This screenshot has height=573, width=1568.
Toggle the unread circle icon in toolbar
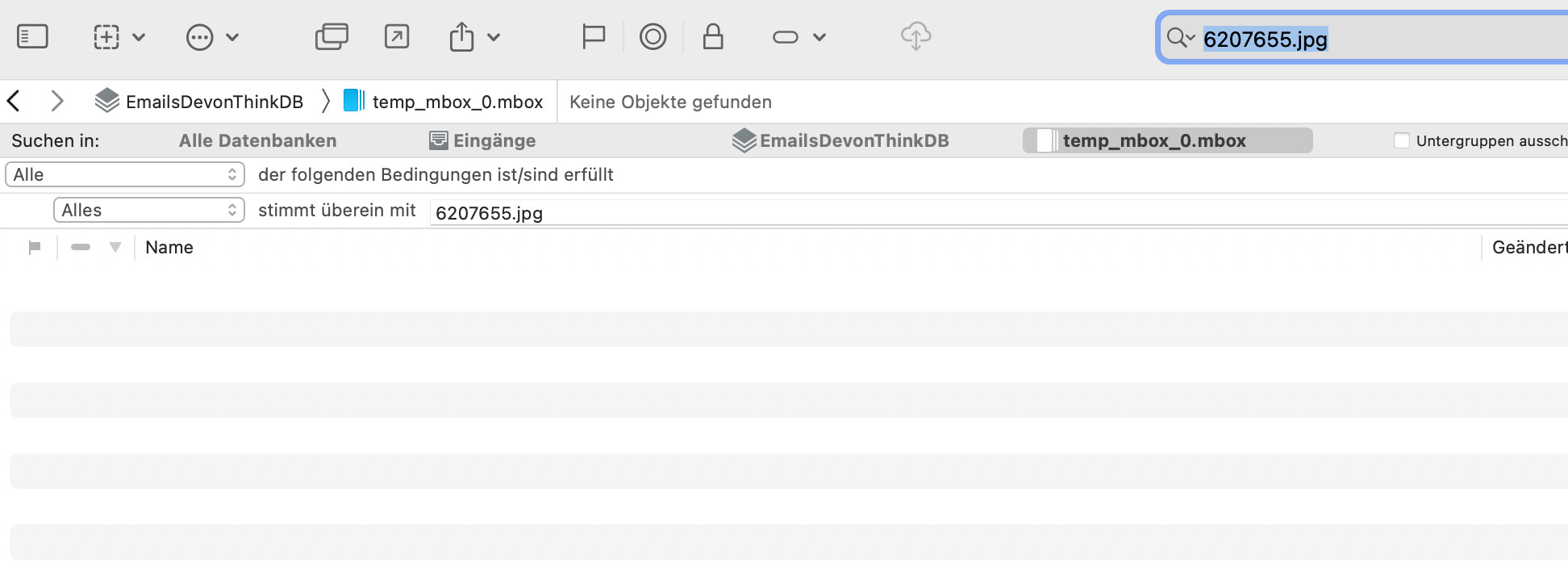653,37
